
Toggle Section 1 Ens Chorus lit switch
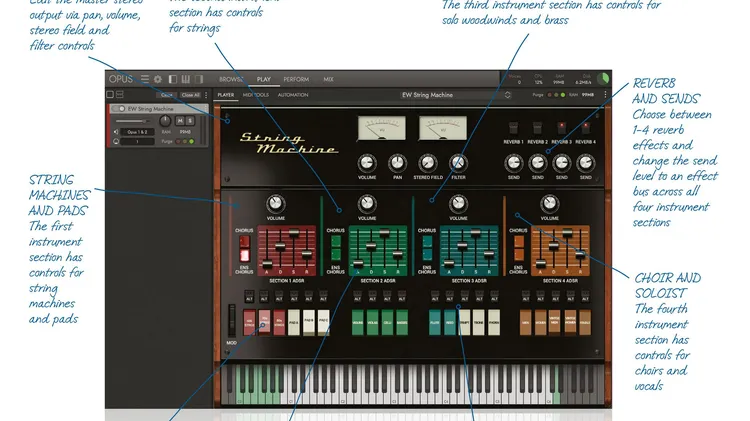244,255
